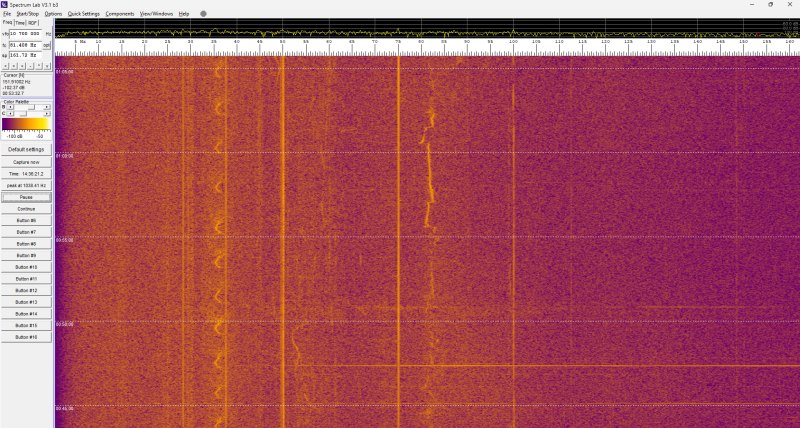This screenshot has height=428, width=800.
Task: Click Button #6
Action: pos(26,220)
